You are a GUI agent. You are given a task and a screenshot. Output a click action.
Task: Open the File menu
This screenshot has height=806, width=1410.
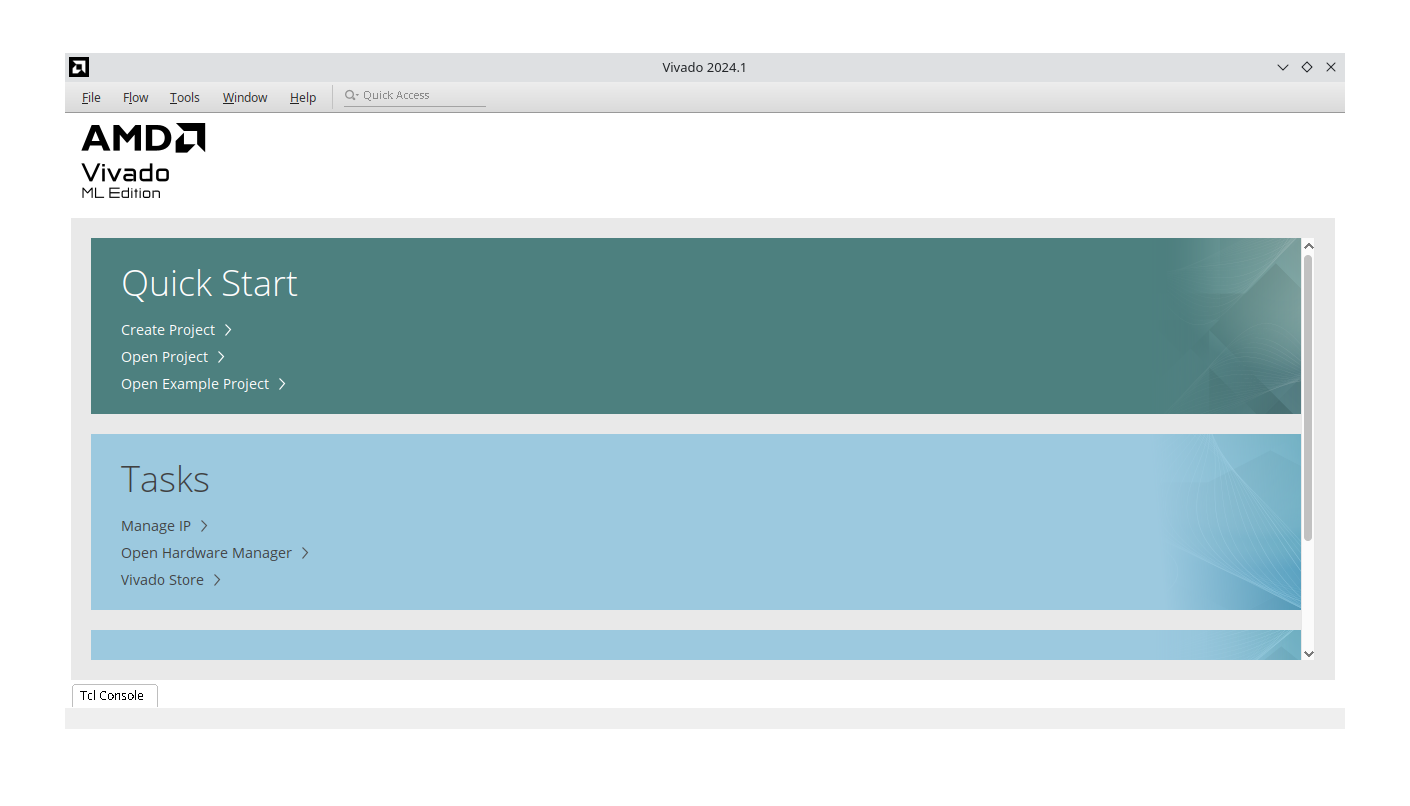click(90, 97)
